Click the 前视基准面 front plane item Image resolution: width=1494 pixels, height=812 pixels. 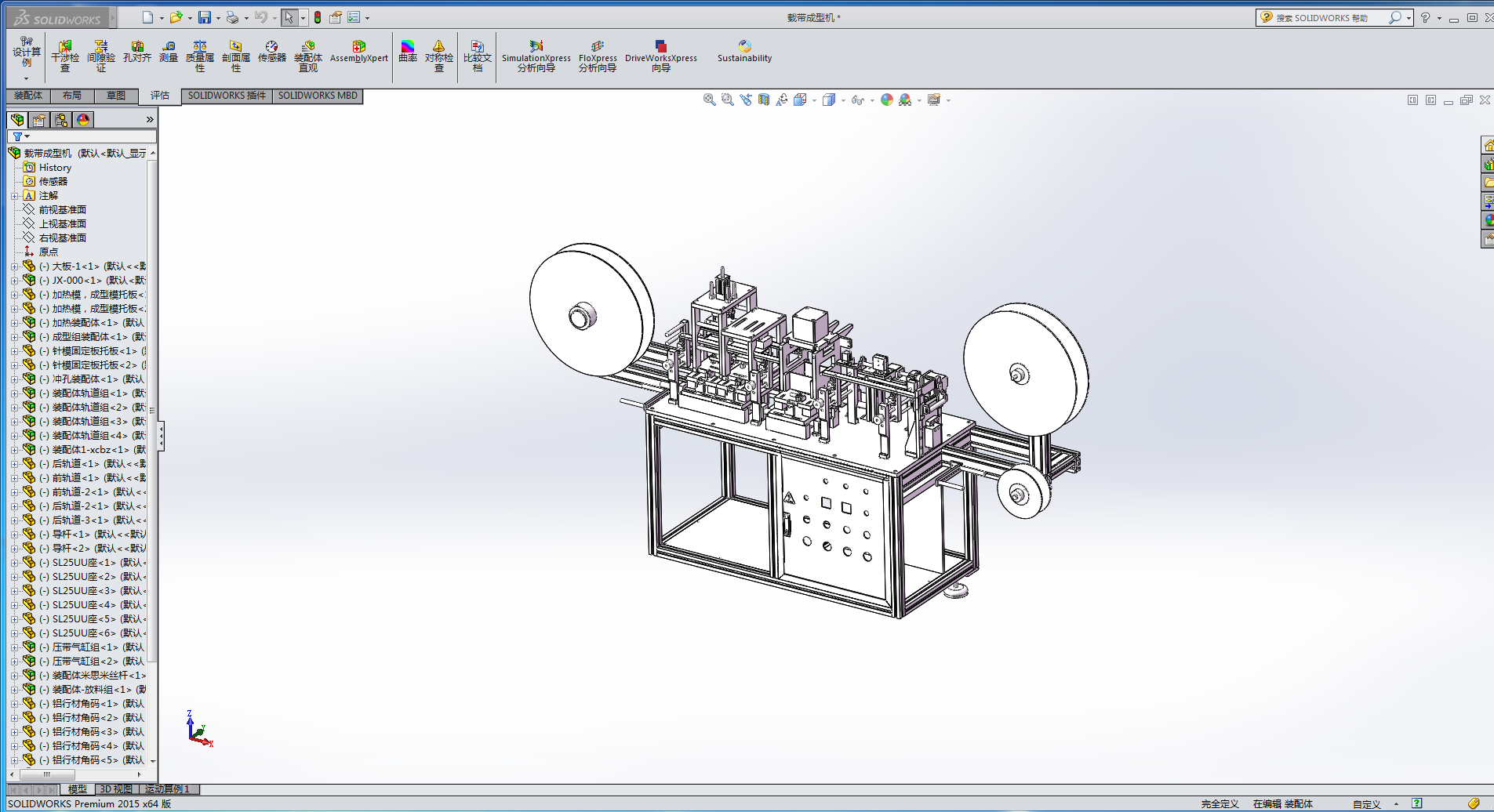63,210
